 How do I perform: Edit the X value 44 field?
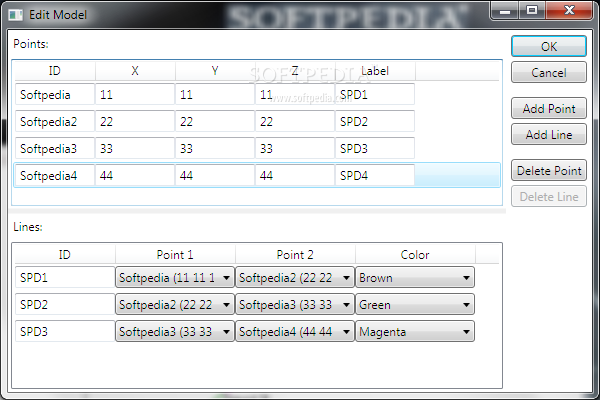135,175
